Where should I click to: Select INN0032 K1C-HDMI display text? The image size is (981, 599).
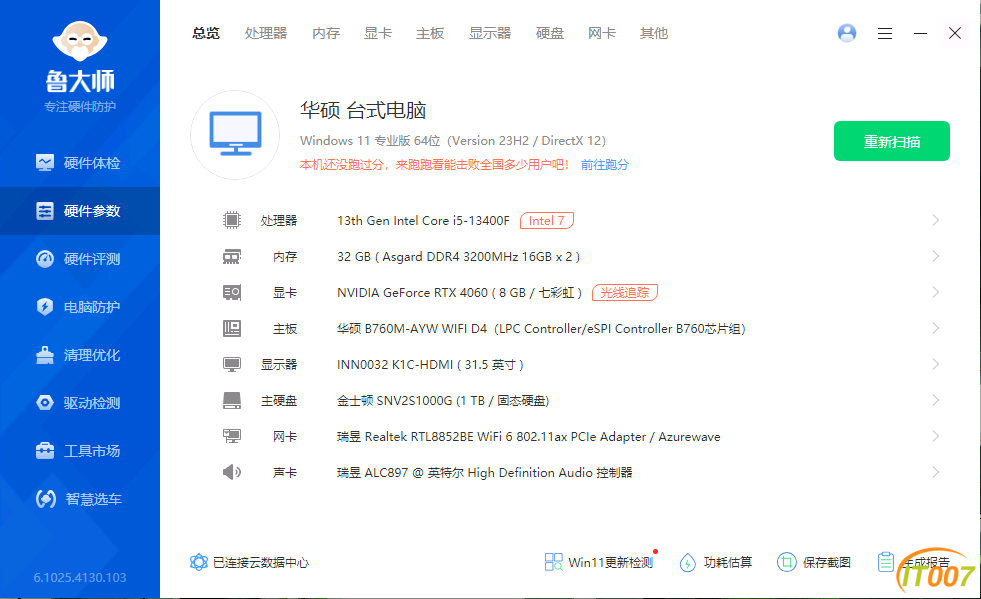(x=430, y=364)
